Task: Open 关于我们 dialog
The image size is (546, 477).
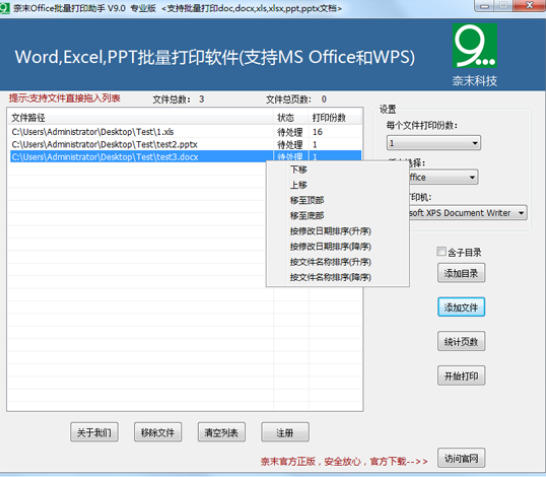Action: click(x=94, y=432)
